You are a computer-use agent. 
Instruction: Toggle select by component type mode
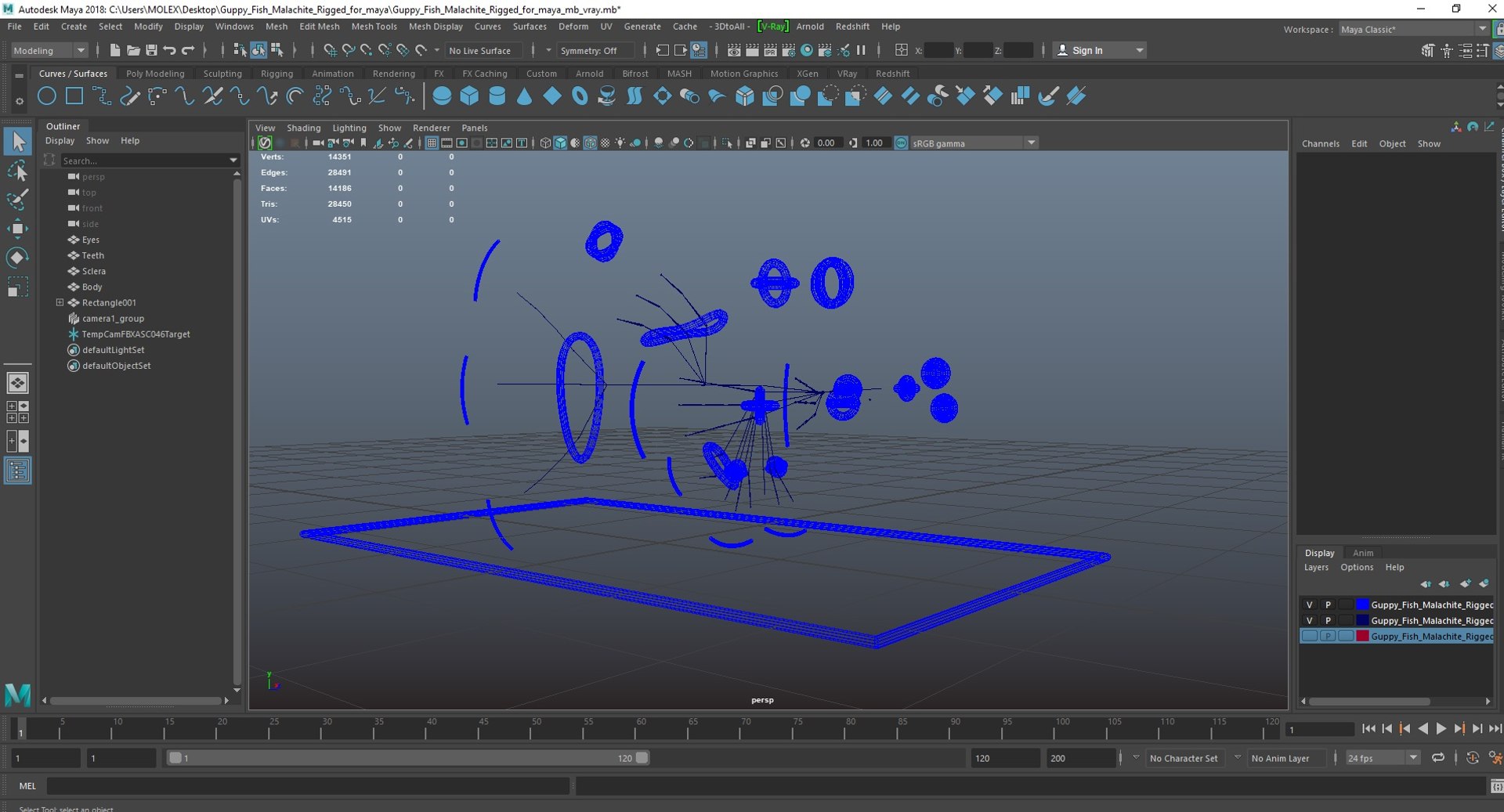tap(277, 50)
